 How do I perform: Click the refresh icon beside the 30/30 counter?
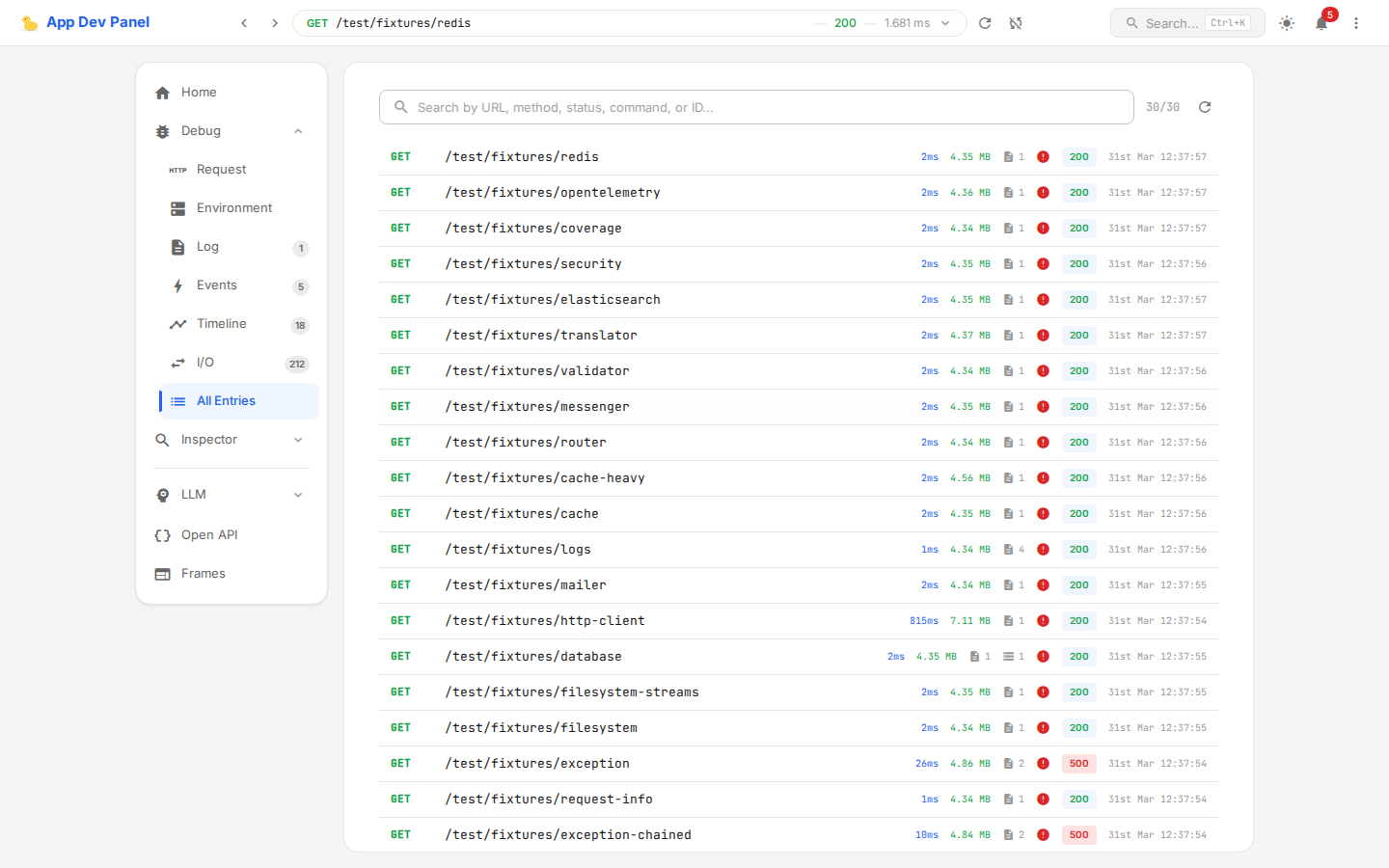click(1205, 106)
